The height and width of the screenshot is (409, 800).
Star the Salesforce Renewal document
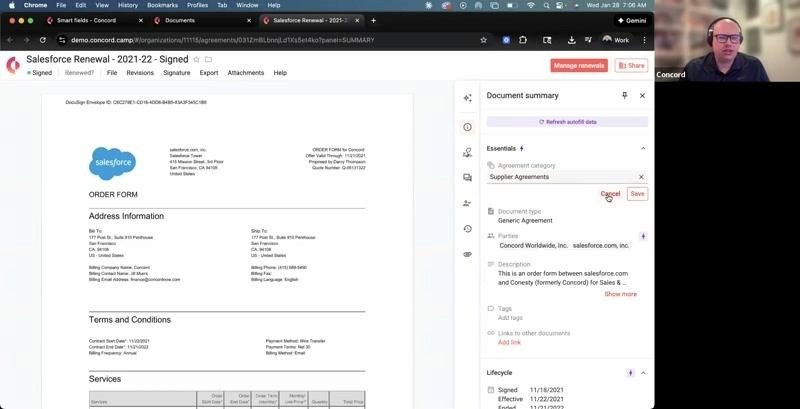coord(196,60)
